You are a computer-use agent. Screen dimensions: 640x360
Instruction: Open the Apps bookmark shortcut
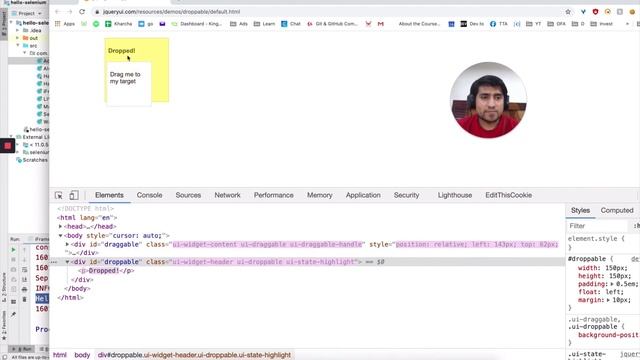(x=65, y=24)
